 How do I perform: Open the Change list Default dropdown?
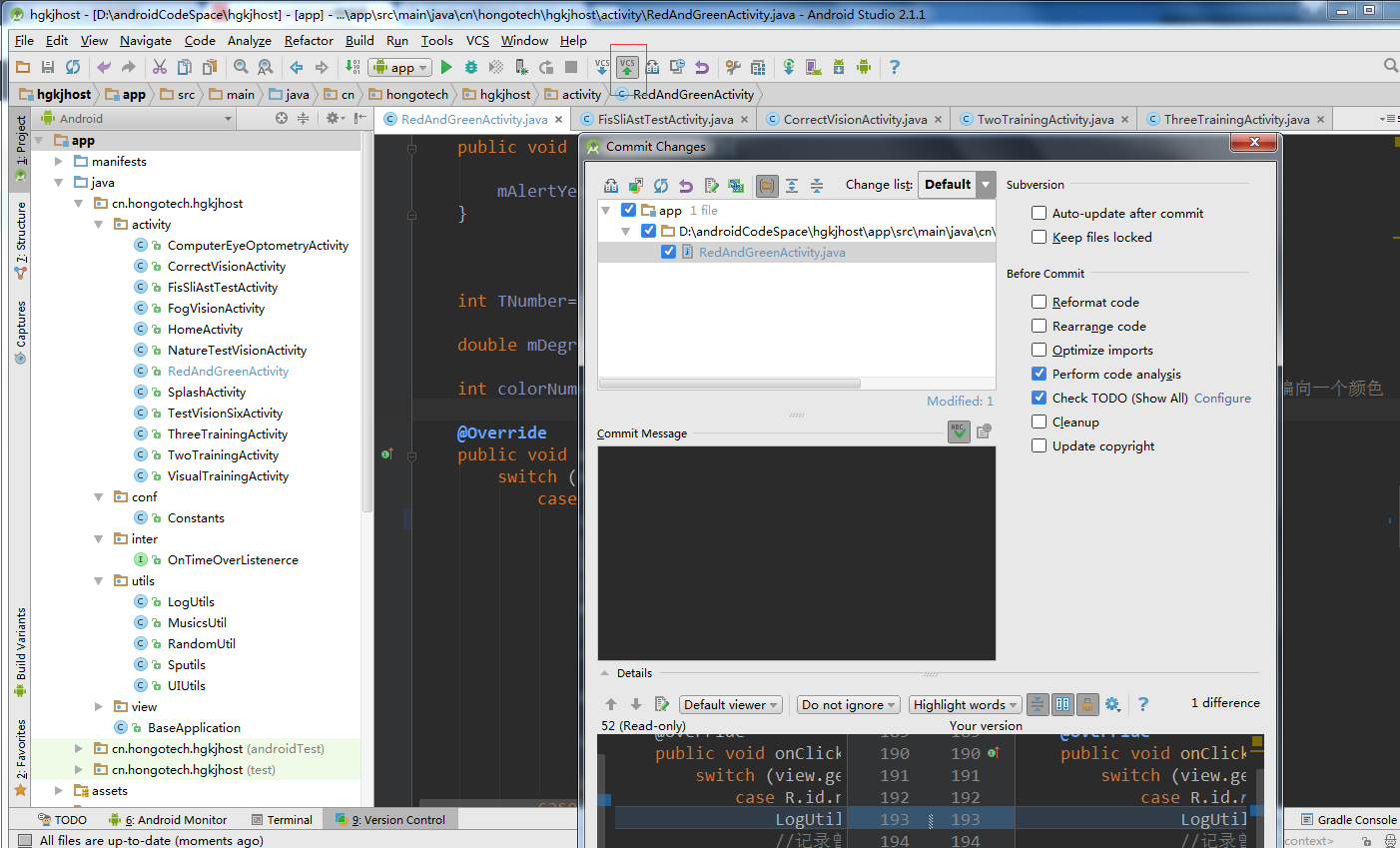click(x=957, y=185)
